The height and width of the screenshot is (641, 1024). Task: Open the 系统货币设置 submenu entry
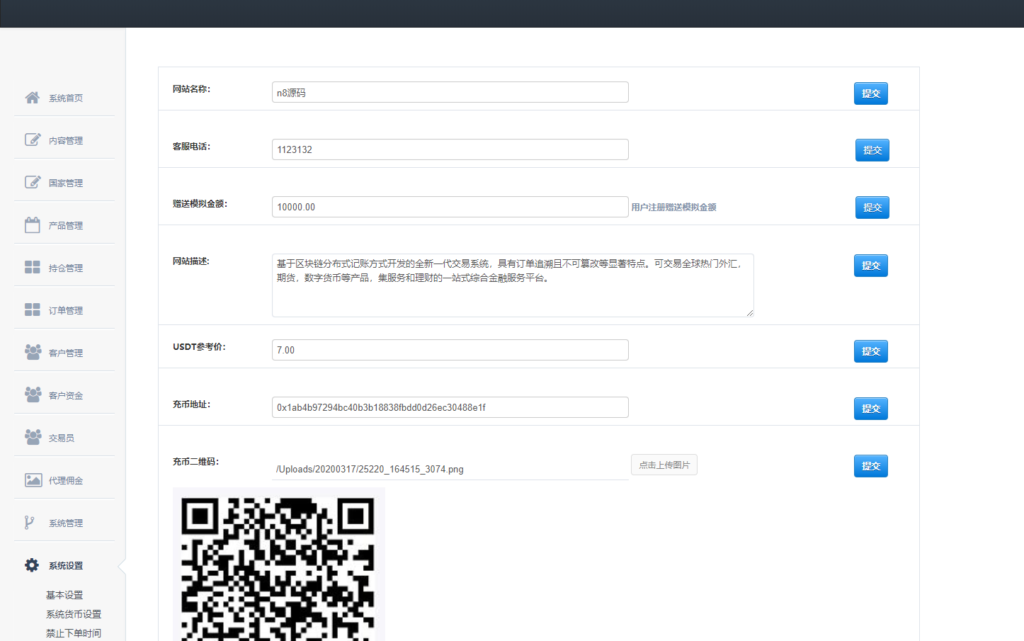point(72,613)
